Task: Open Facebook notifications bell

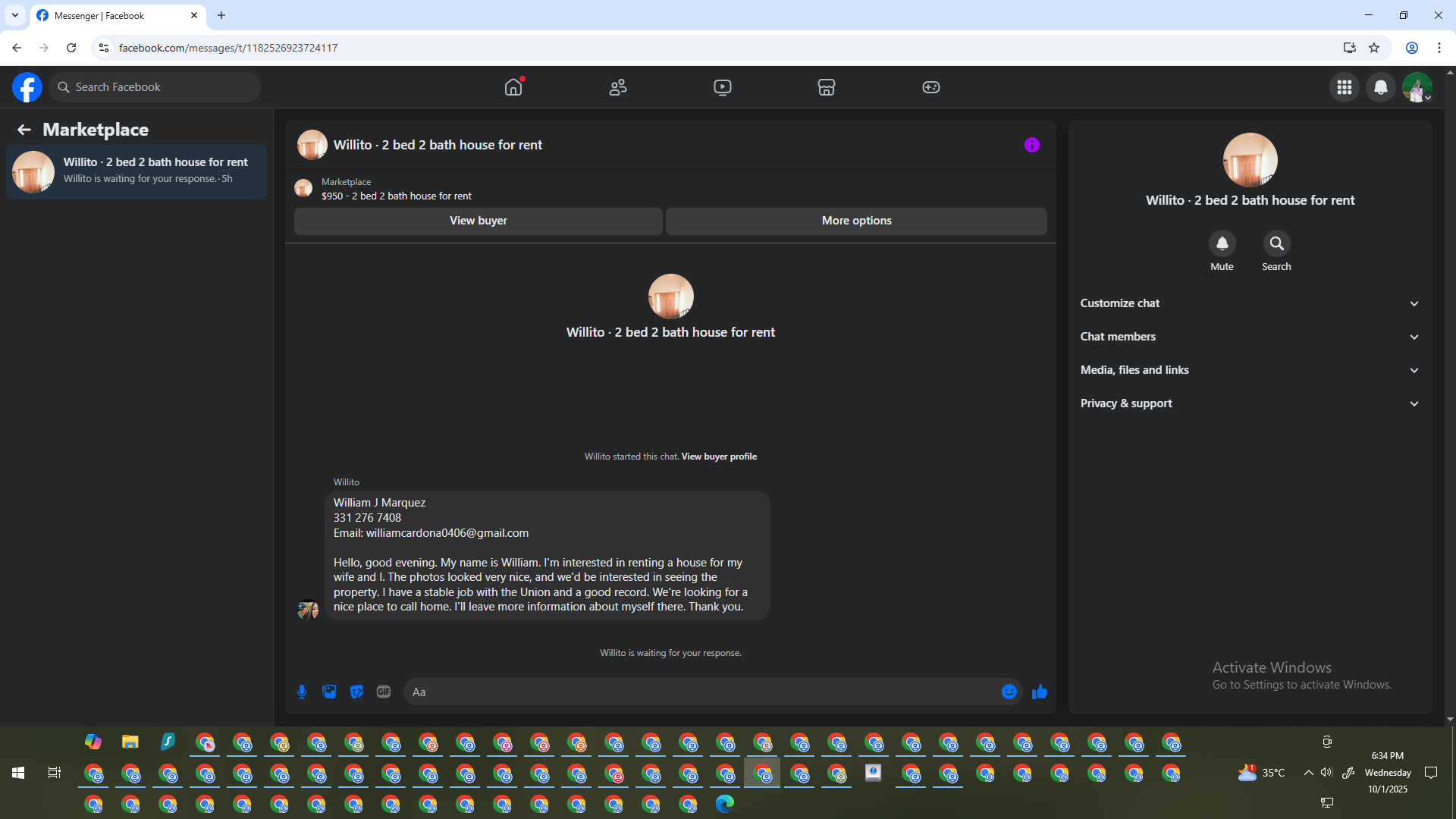Action: click(x=1381, y=87)
